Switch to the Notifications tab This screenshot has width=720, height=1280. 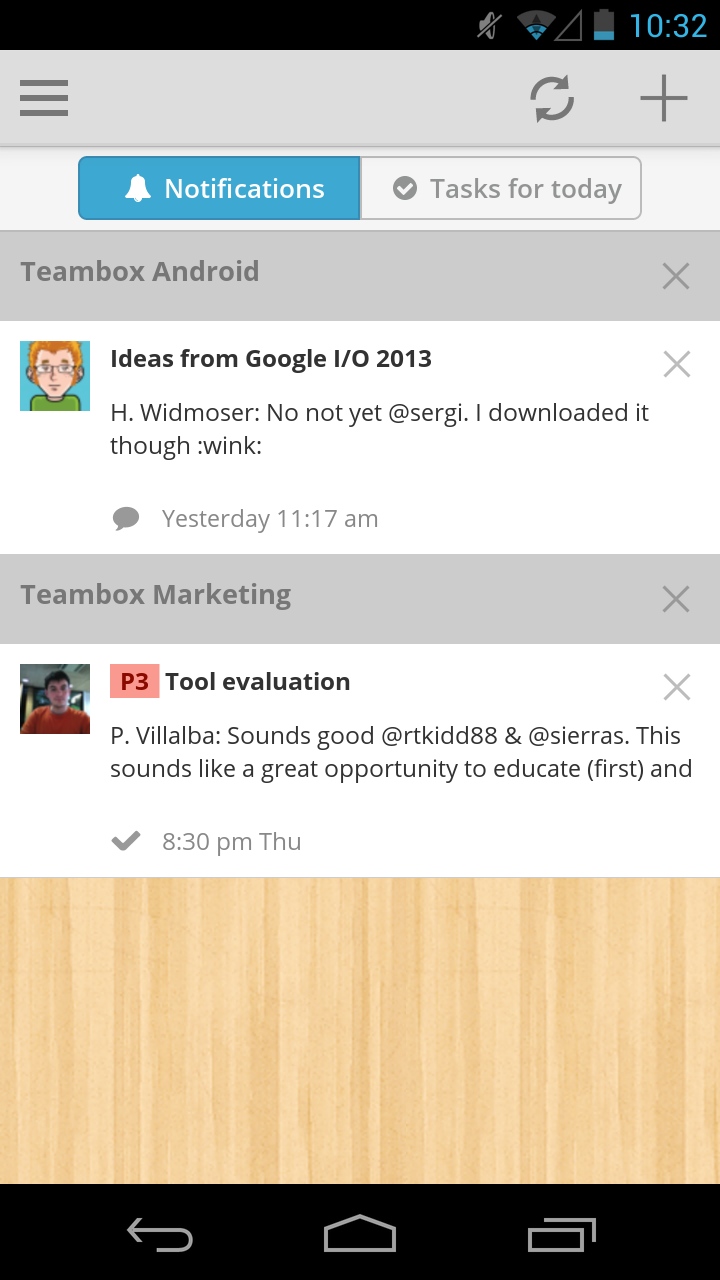click(x=219, y=188)
